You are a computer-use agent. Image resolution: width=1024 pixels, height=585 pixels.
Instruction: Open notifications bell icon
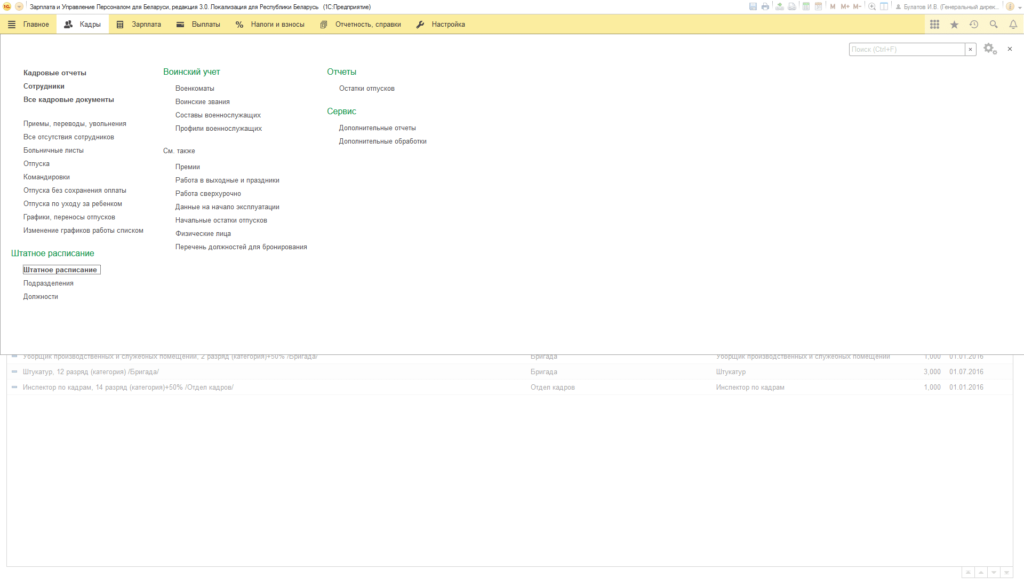point(1013,24)
